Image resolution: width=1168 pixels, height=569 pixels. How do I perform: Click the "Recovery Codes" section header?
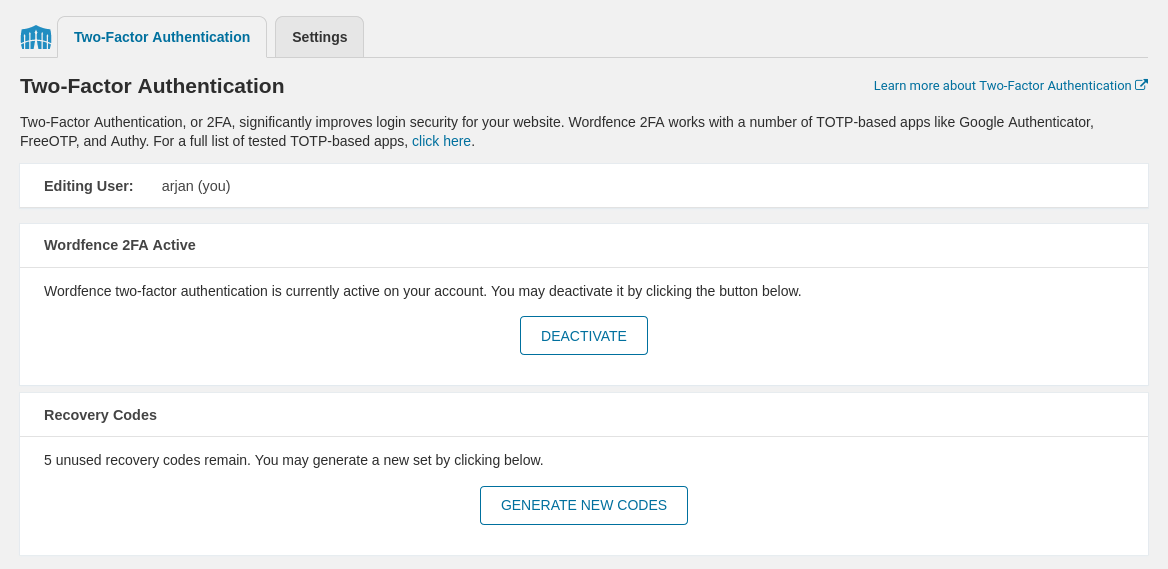tap(100, 415)
